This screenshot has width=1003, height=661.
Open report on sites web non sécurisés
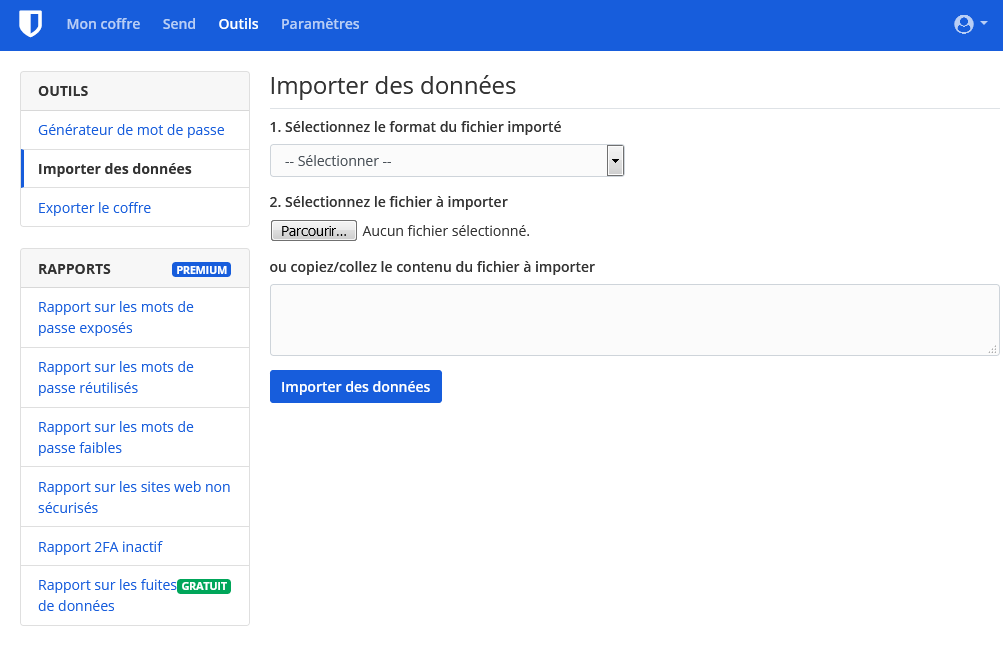pyautogui.click(x=134, y=497)
